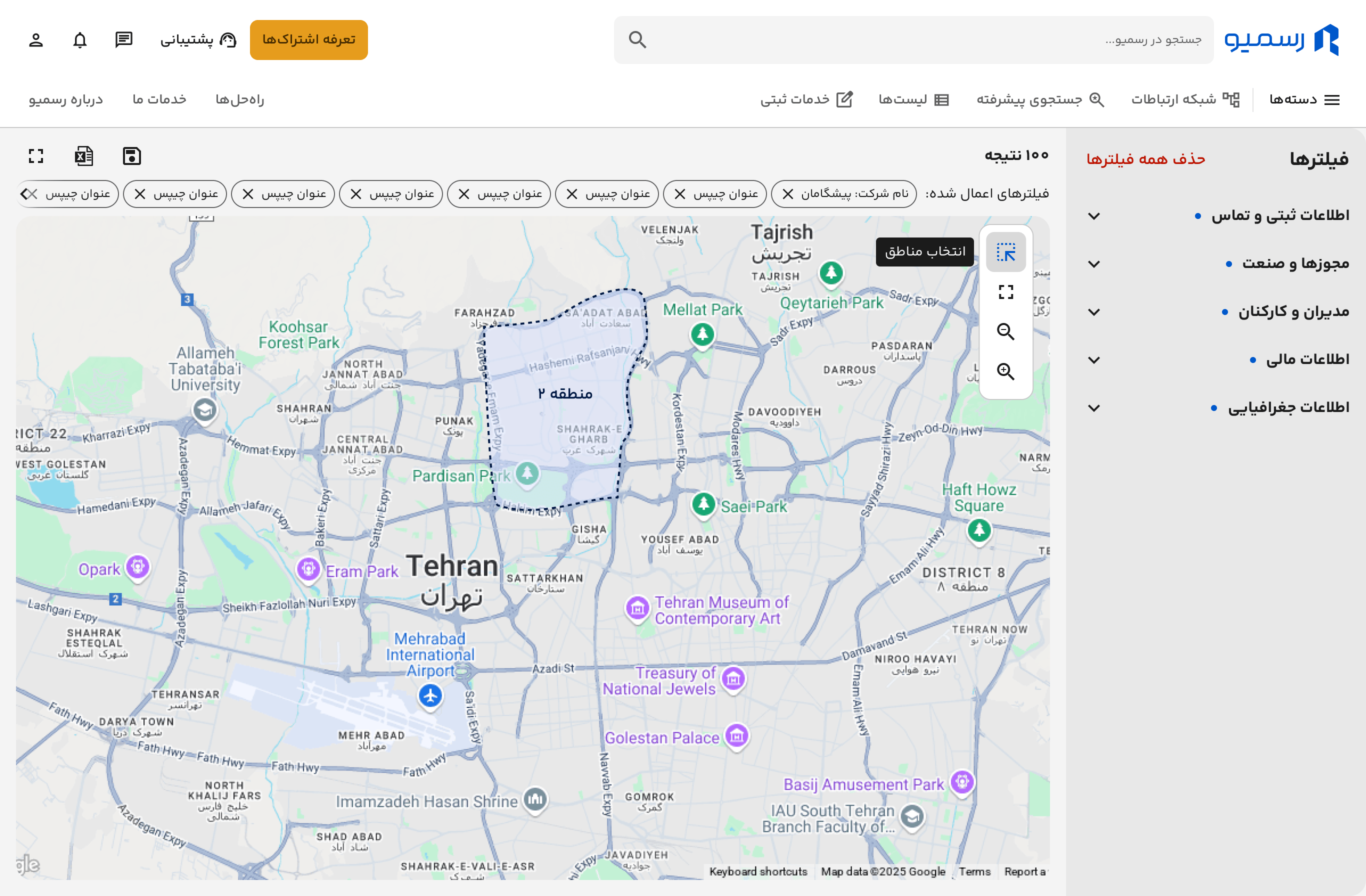Zoom in the map with plus magnifier

(x=1005, y=371)
